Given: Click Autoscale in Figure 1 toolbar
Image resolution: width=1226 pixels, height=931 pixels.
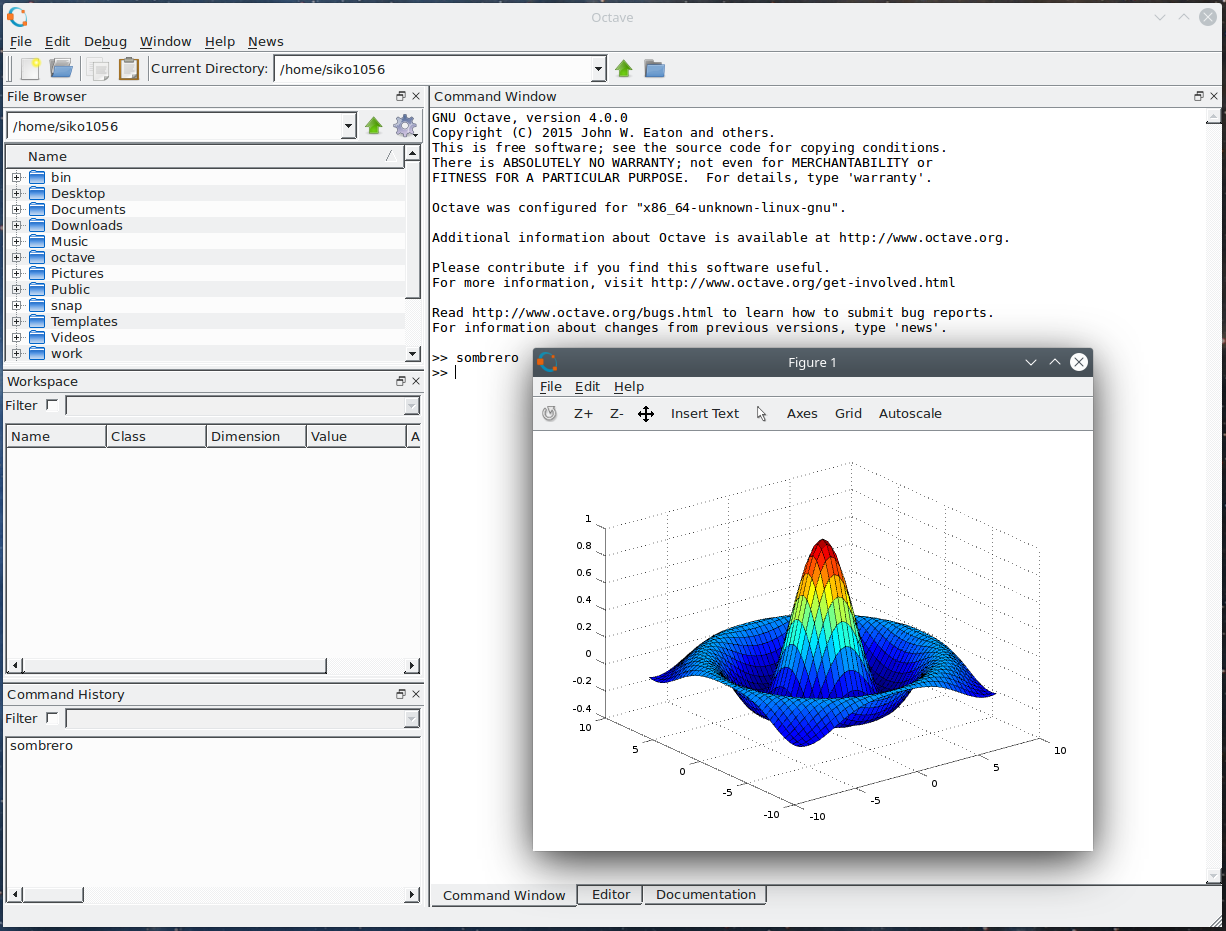Looking at the screenshot, I should 910,414.
